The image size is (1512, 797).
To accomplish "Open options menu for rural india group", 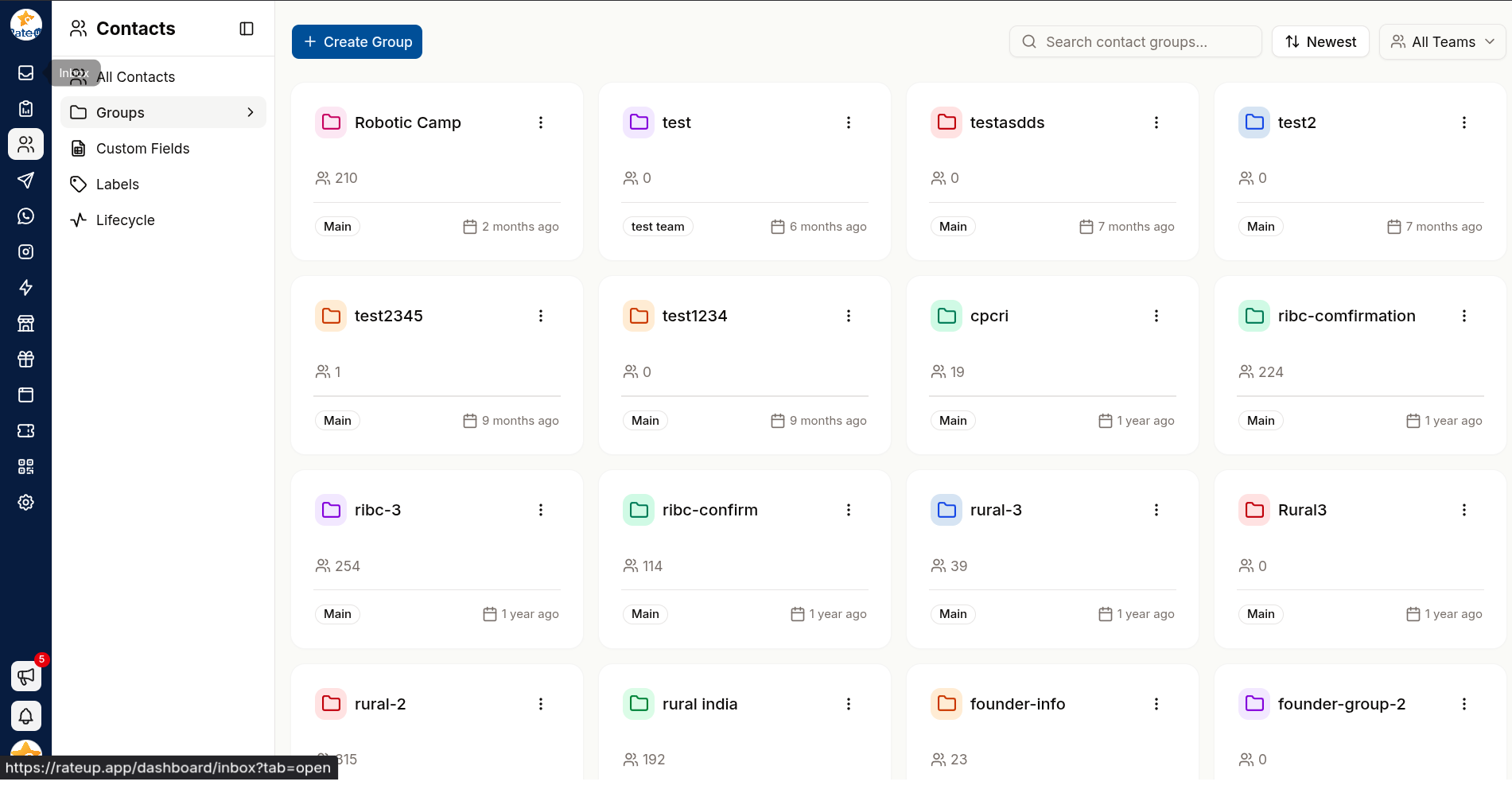I will [849, 704].
